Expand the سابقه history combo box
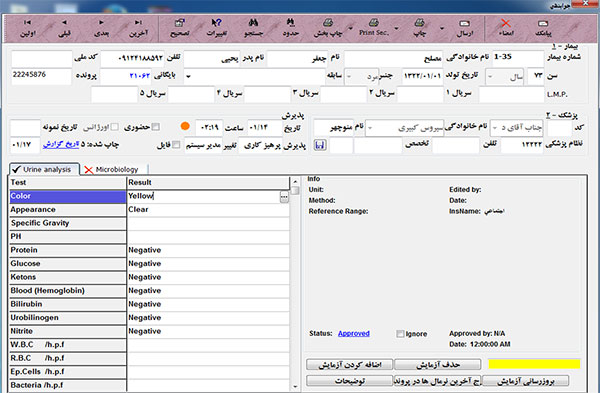The height and width of the screenshot is (393, 600). [x=188, y=77]
